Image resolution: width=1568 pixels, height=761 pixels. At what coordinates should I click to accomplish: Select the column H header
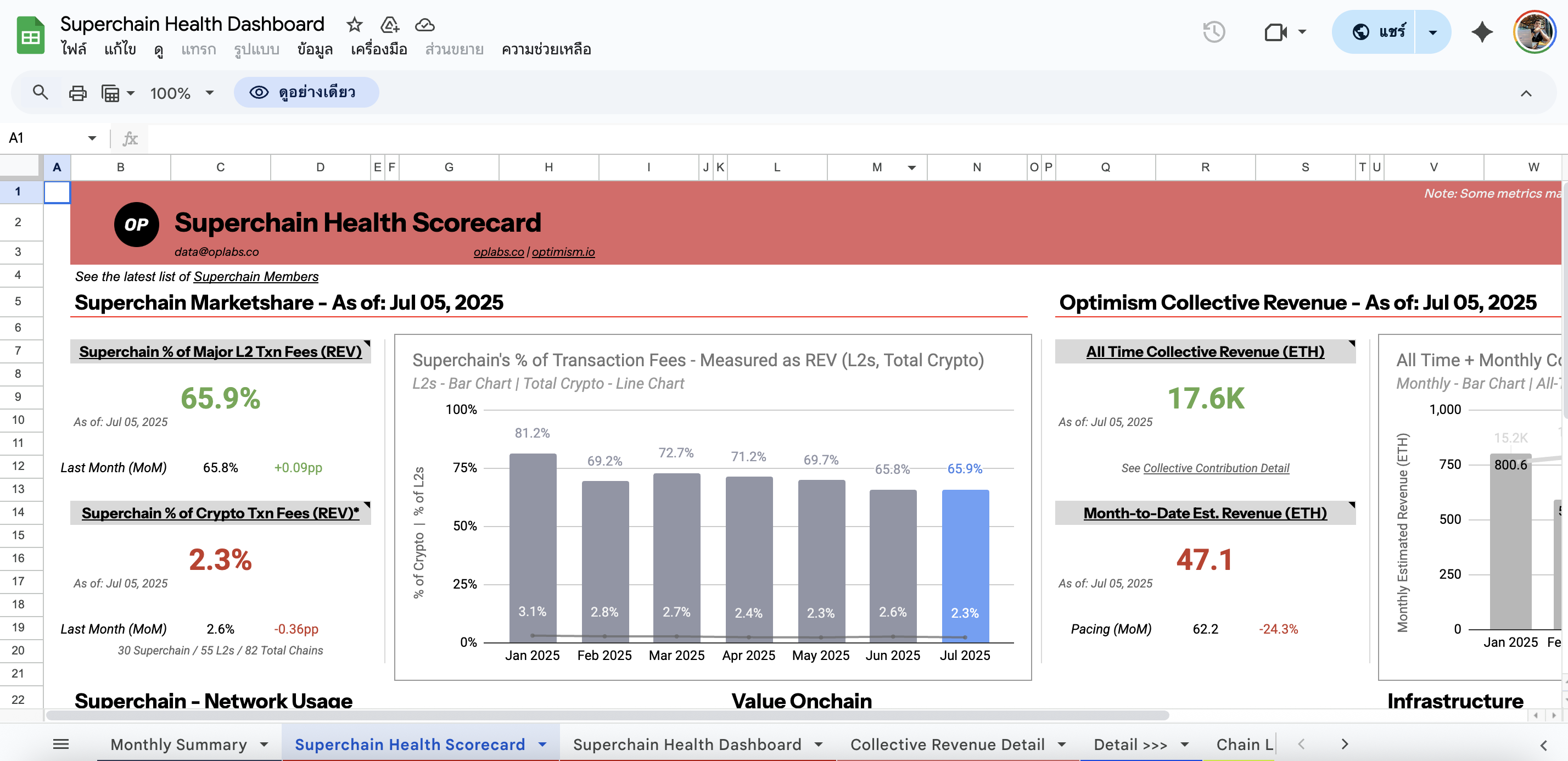pos(548,167)
